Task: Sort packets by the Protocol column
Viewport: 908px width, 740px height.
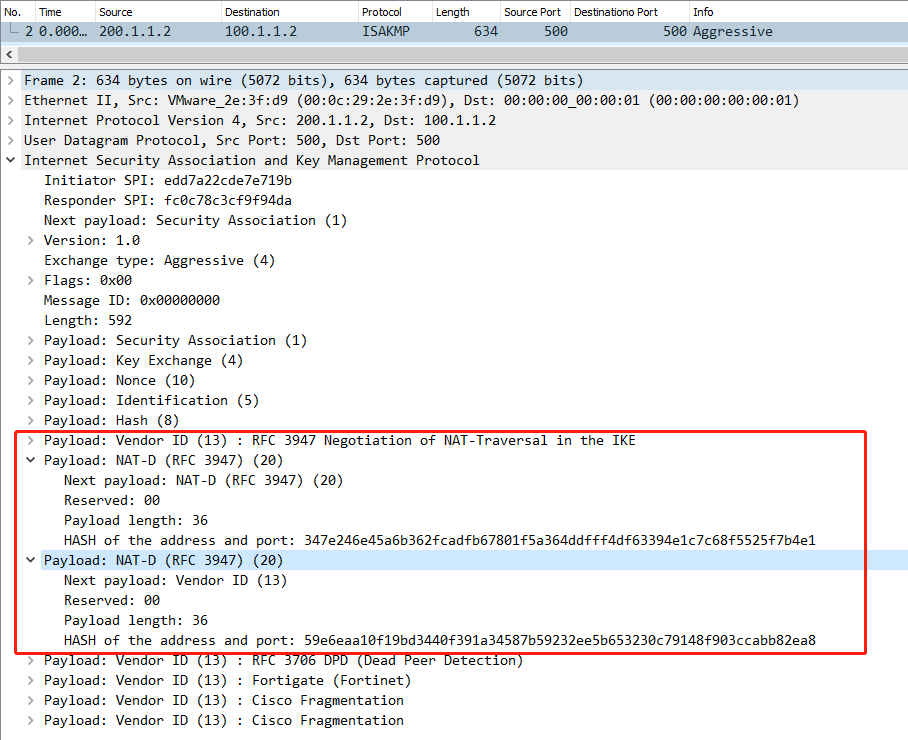Action: pyautogui.click(x=393, y=11)
